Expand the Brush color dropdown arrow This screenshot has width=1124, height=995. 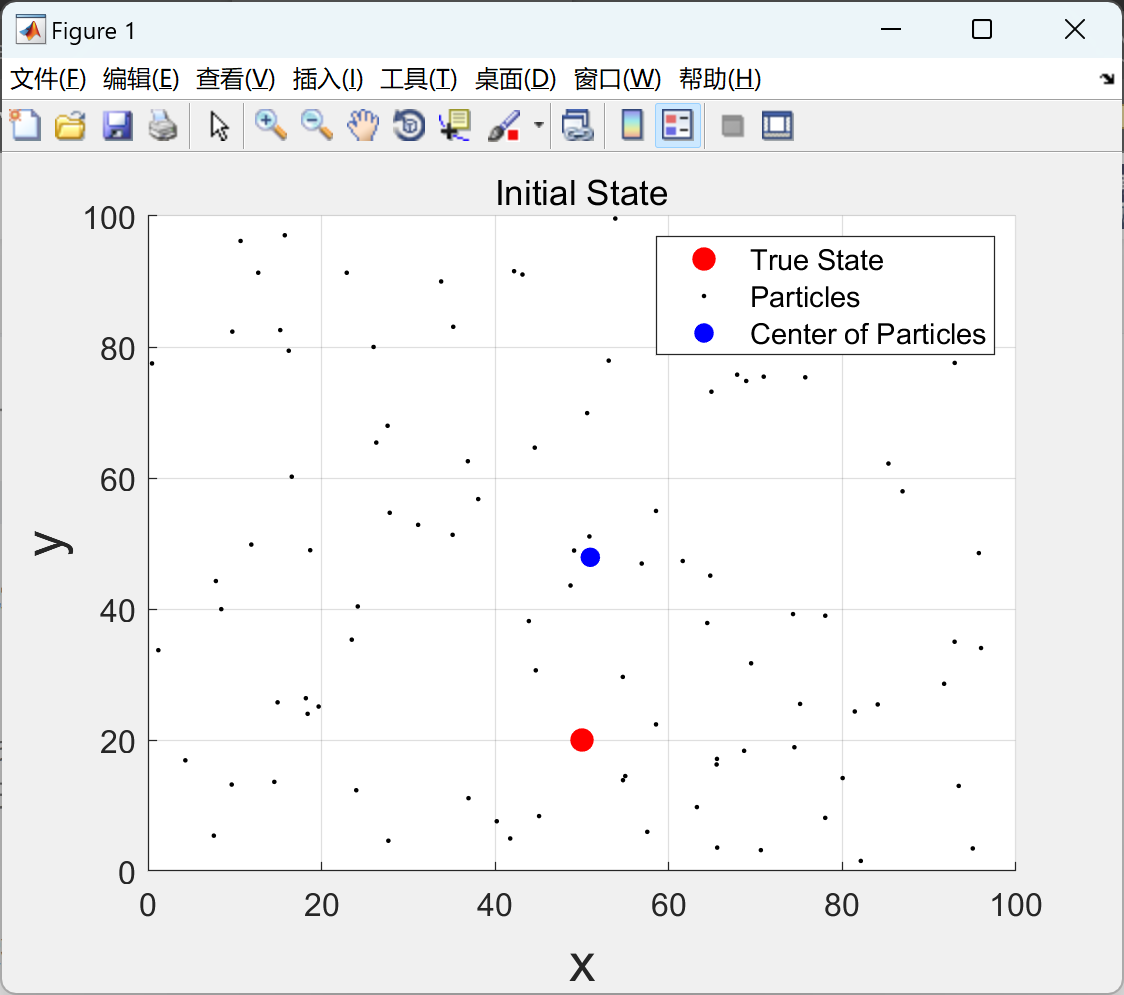pos(538,125)
